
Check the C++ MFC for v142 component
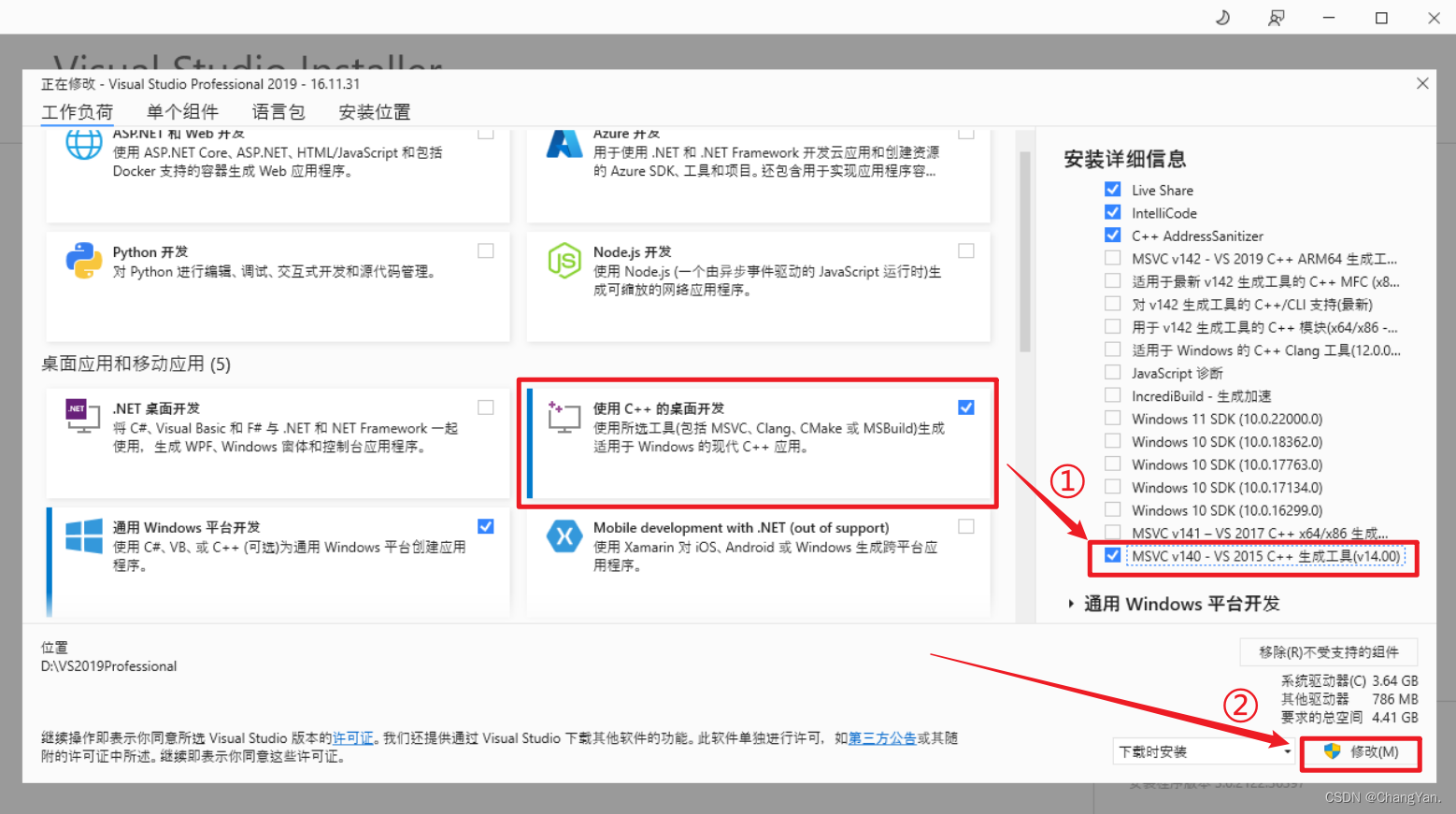(1112, 280)
